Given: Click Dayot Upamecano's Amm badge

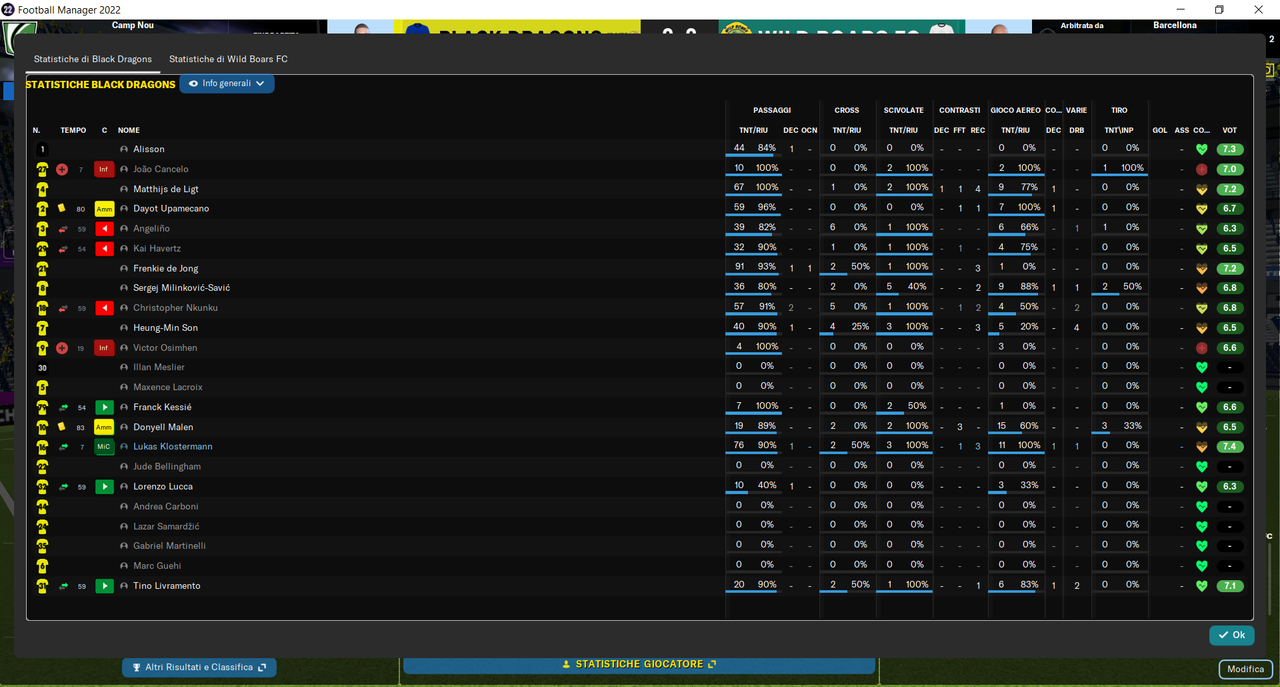Looking at the screenshot, I should click(x=104, y=209).
